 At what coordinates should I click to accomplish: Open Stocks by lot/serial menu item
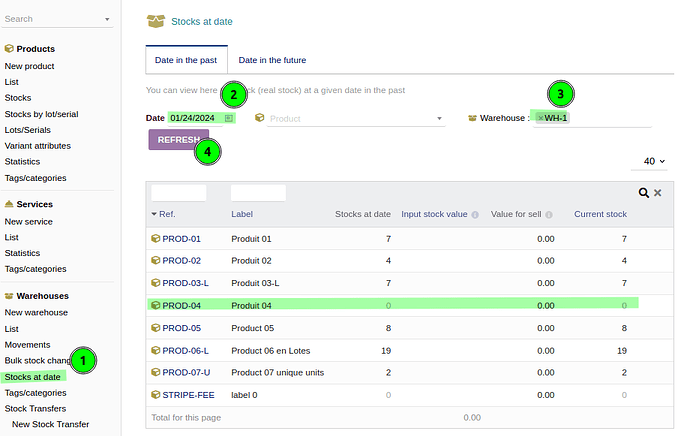[41, 114]
